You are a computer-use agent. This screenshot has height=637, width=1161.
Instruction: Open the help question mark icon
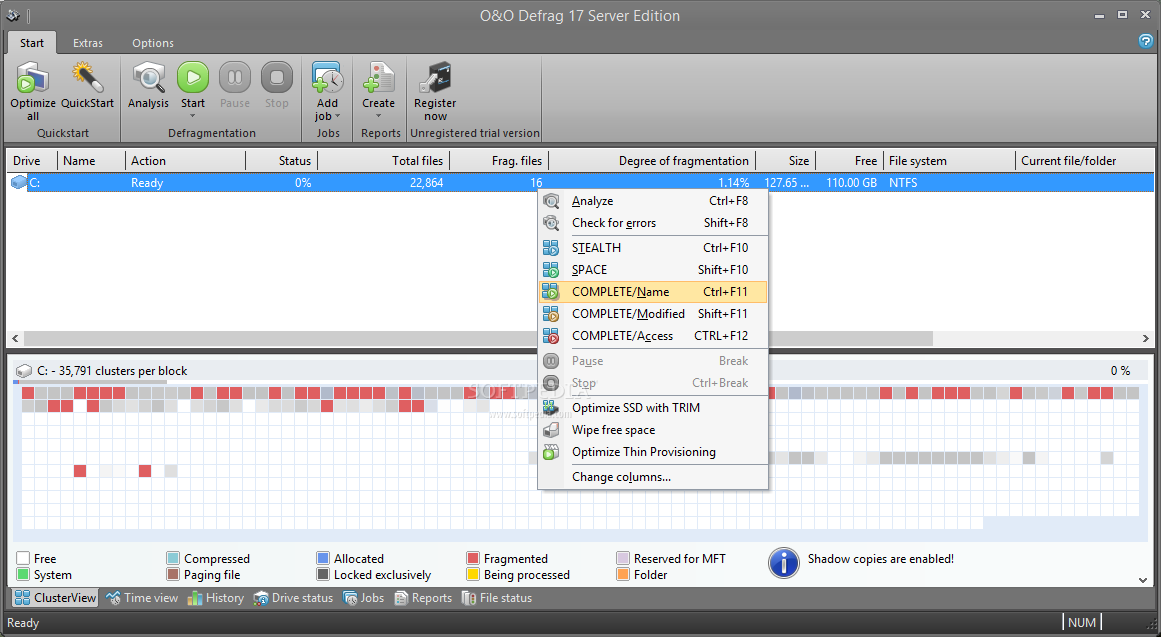[x=1145, y=41]
